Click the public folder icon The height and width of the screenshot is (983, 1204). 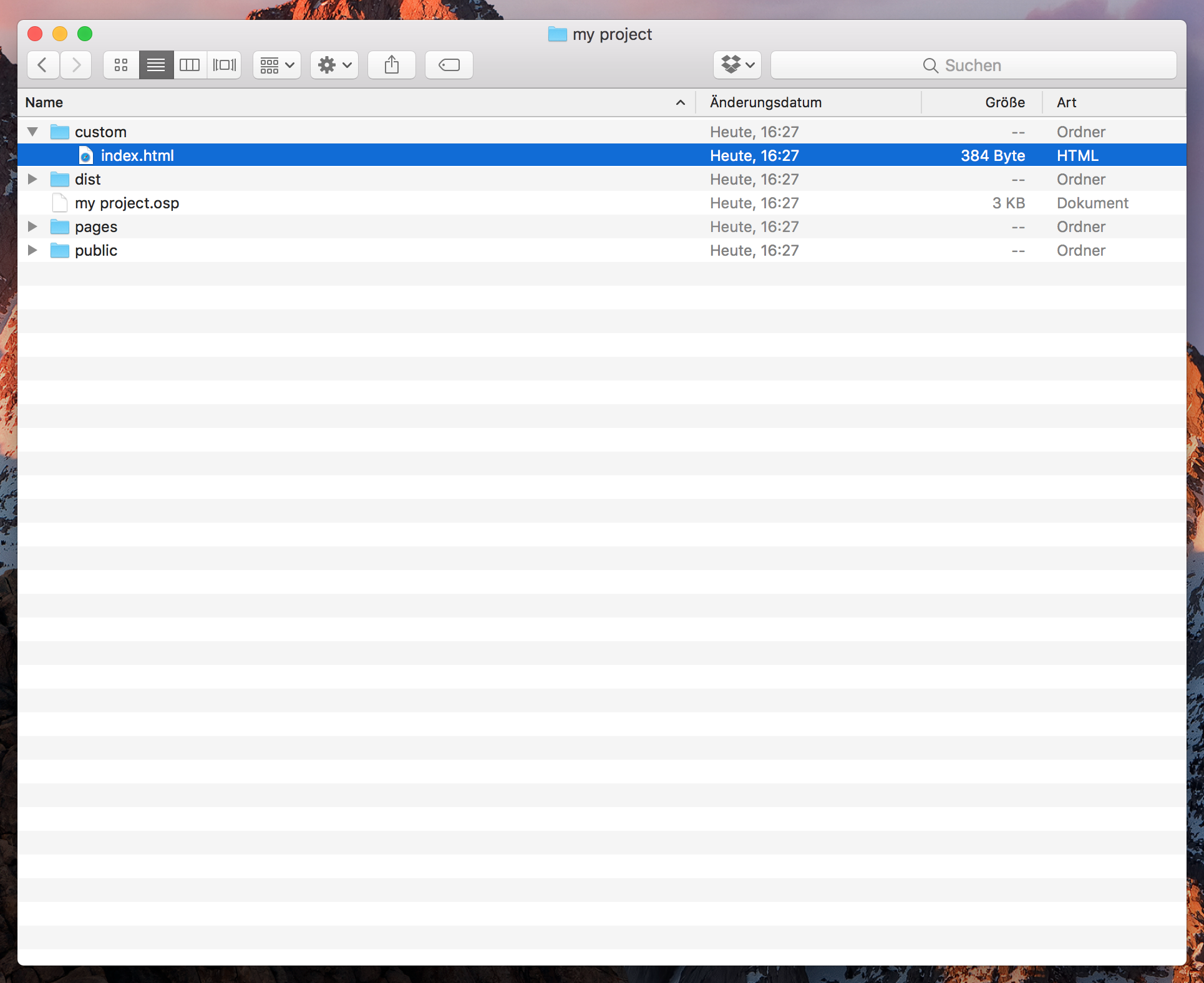pos(60,251)
